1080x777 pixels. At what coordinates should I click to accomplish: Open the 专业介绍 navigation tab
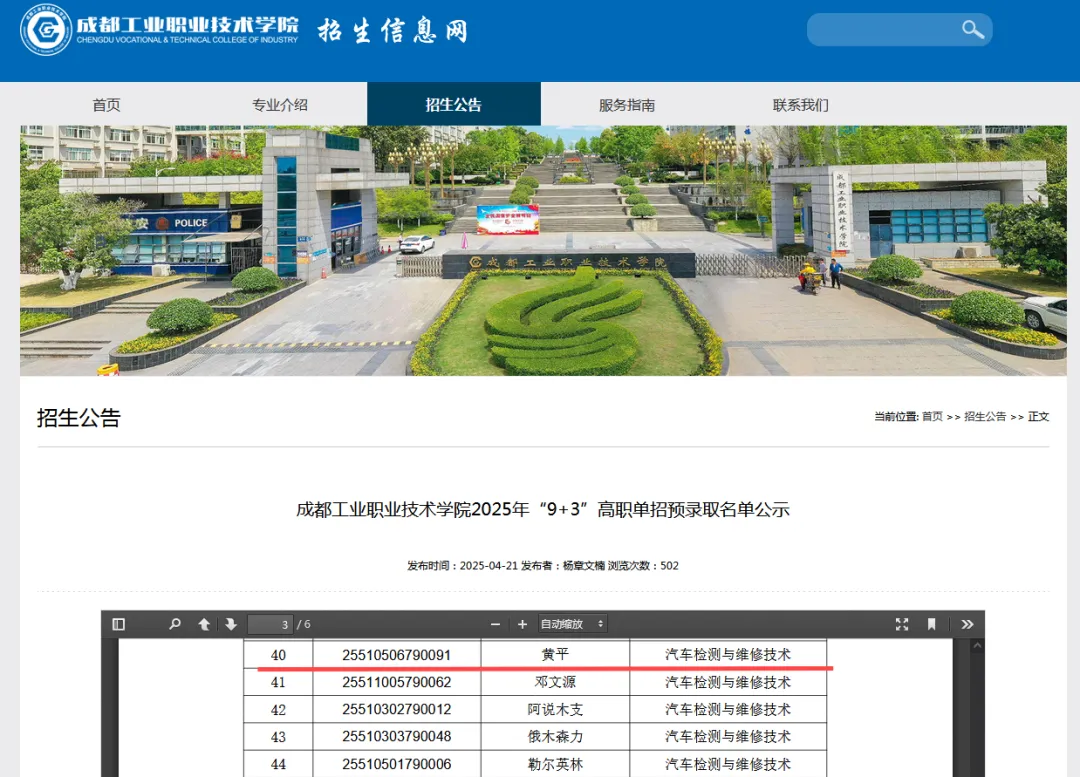coord(280,105)
